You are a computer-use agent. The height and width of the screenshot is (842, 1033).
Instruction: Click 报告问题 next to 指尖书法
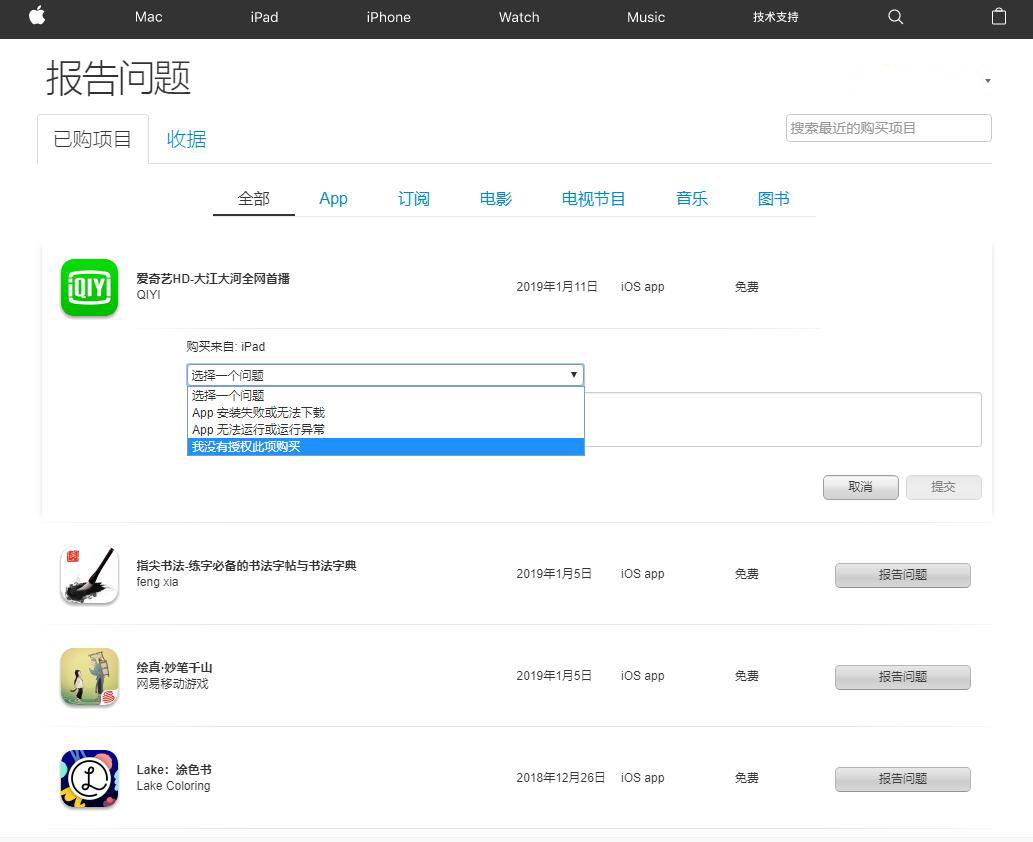902,575
